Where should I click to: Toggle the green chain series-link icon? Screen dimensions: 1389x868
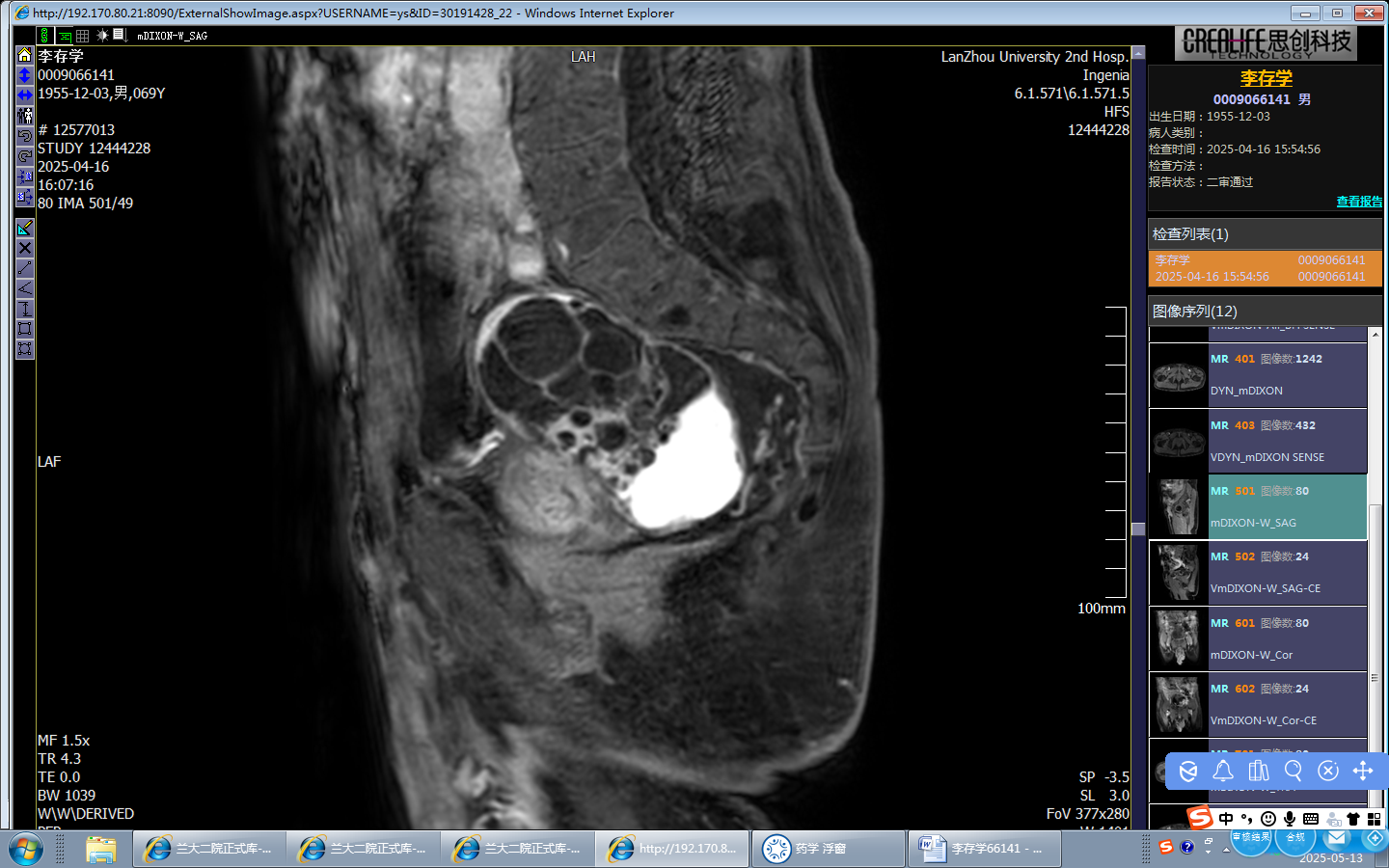pyautogui.click(x=44, y=36)
